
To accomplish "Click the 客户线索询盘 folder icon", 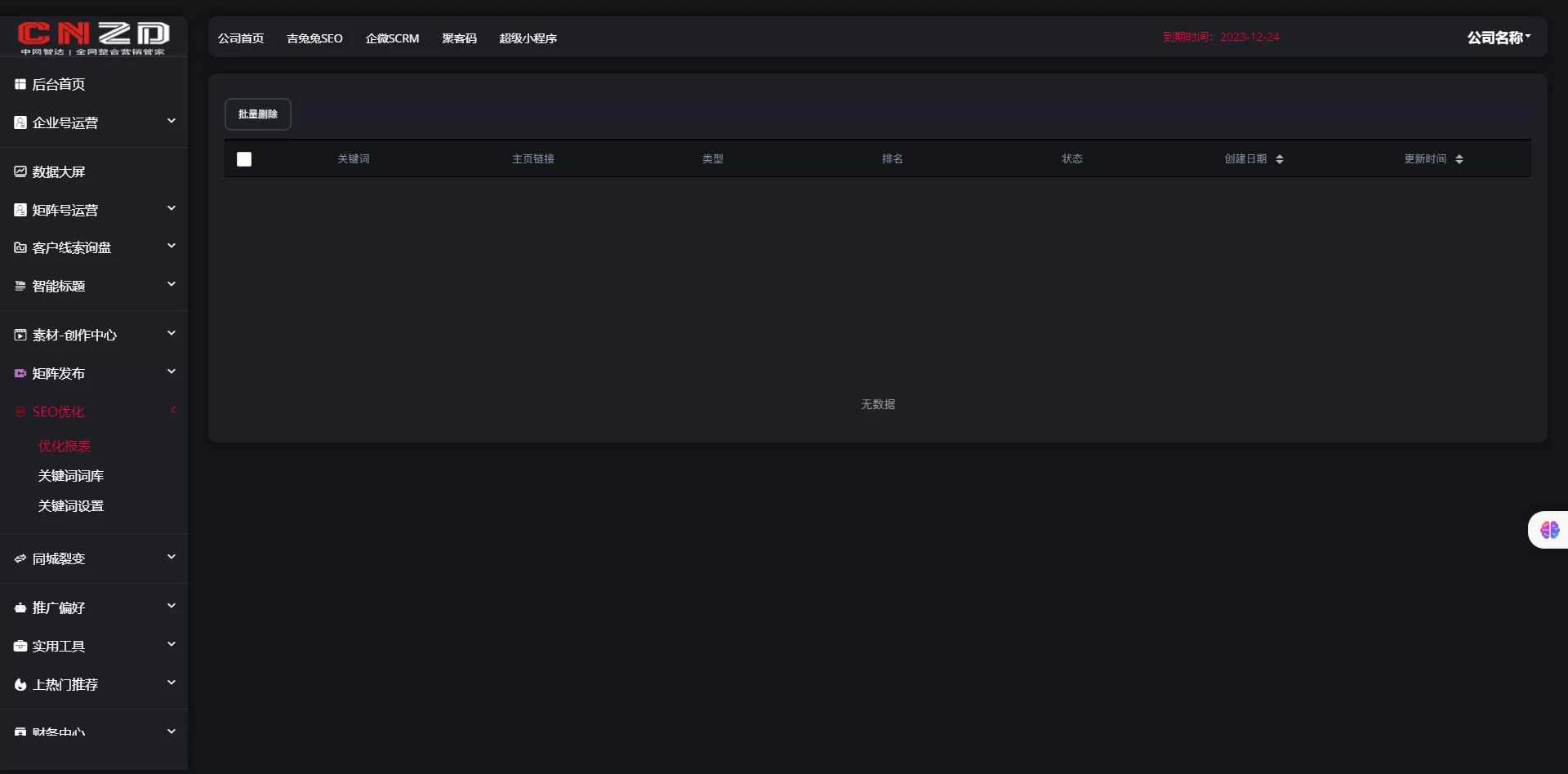I will tap(20, 247).
